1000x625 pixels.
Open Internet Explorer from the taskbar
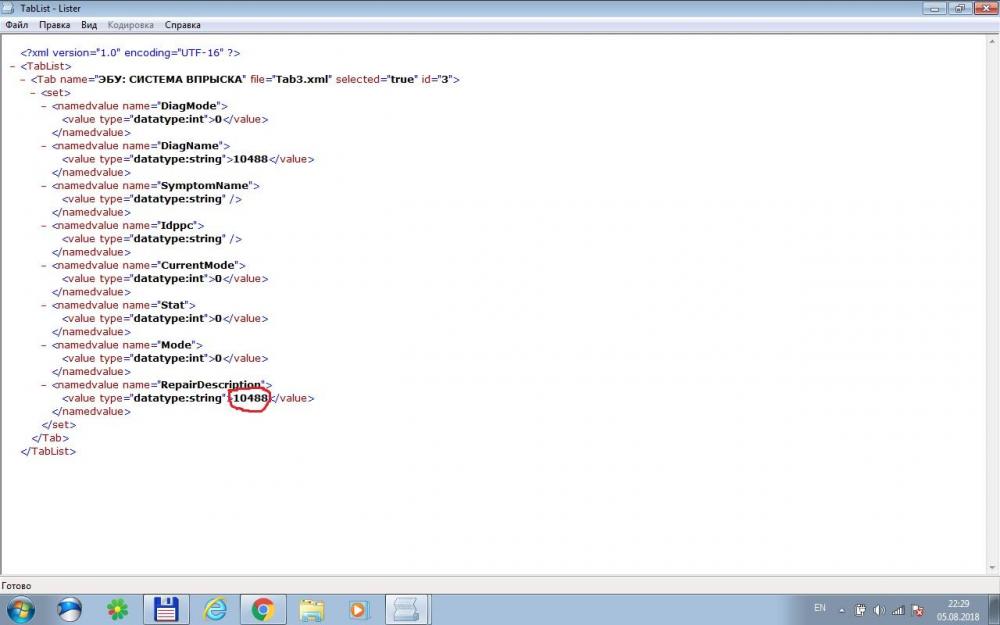coord(214,610)
